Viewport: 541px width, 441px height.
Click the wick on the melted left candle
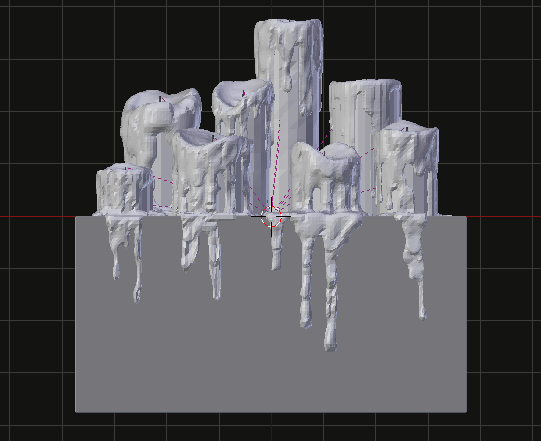coord(160,99)
